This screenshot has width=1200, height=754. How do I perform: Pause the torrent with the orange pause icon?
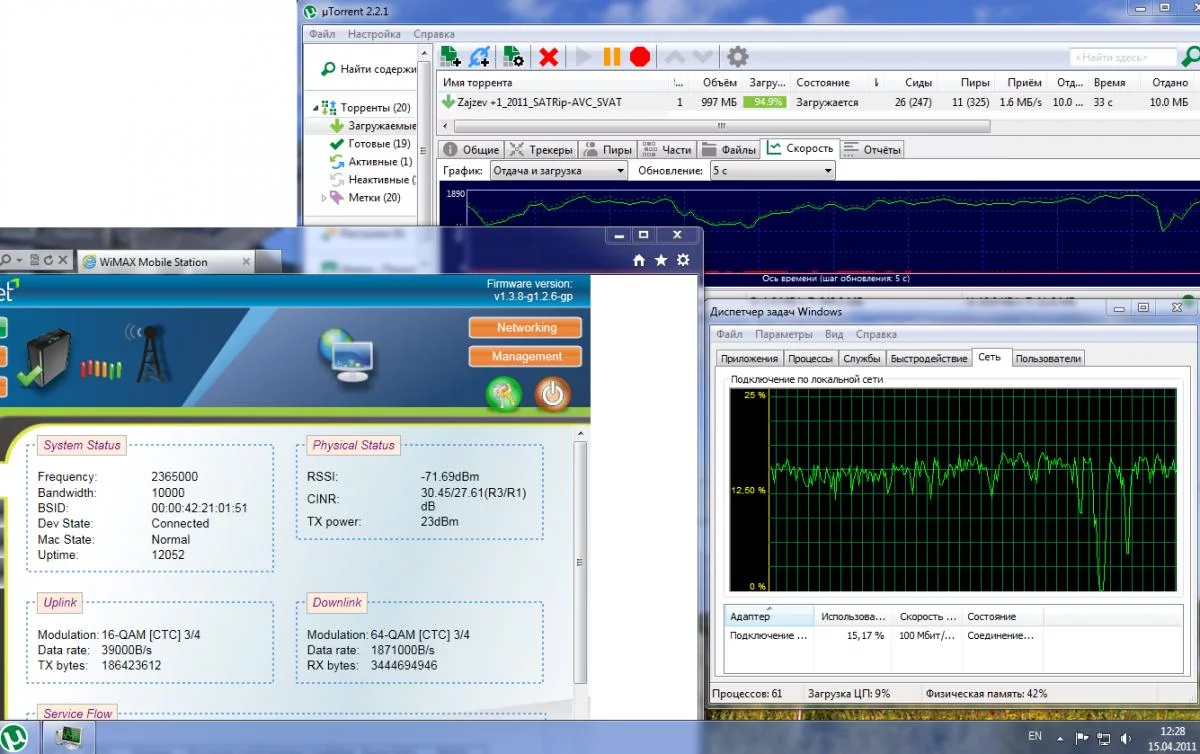point(612,57)
